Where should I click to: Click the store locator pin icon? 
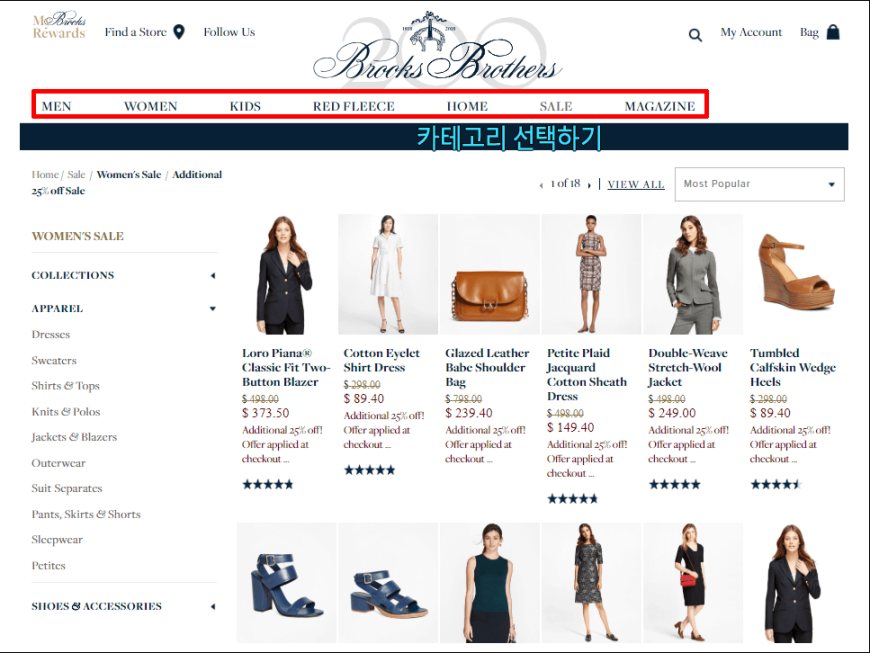click(x=179, y=32)
